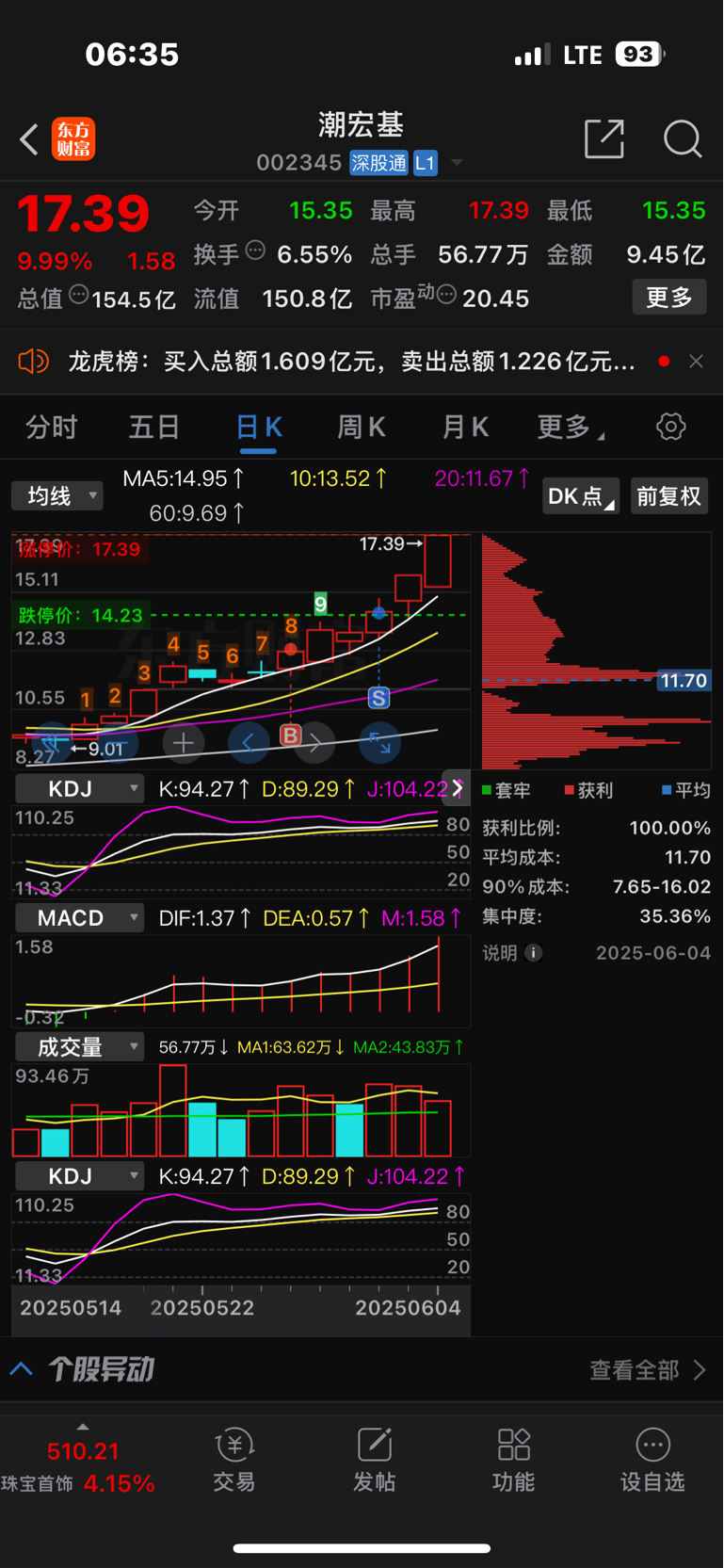Screen dimensions: 724x1568
Task: Collapse the 个股异动 section chevron
Action: coord(21,1369)
